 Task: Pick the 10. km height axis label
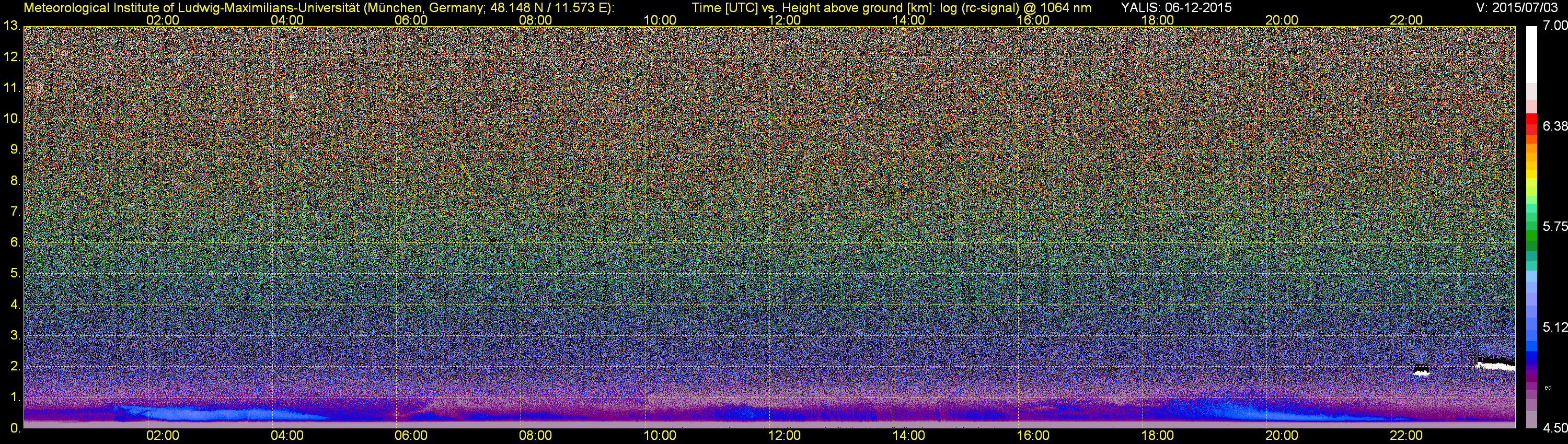tap(11, 119)
